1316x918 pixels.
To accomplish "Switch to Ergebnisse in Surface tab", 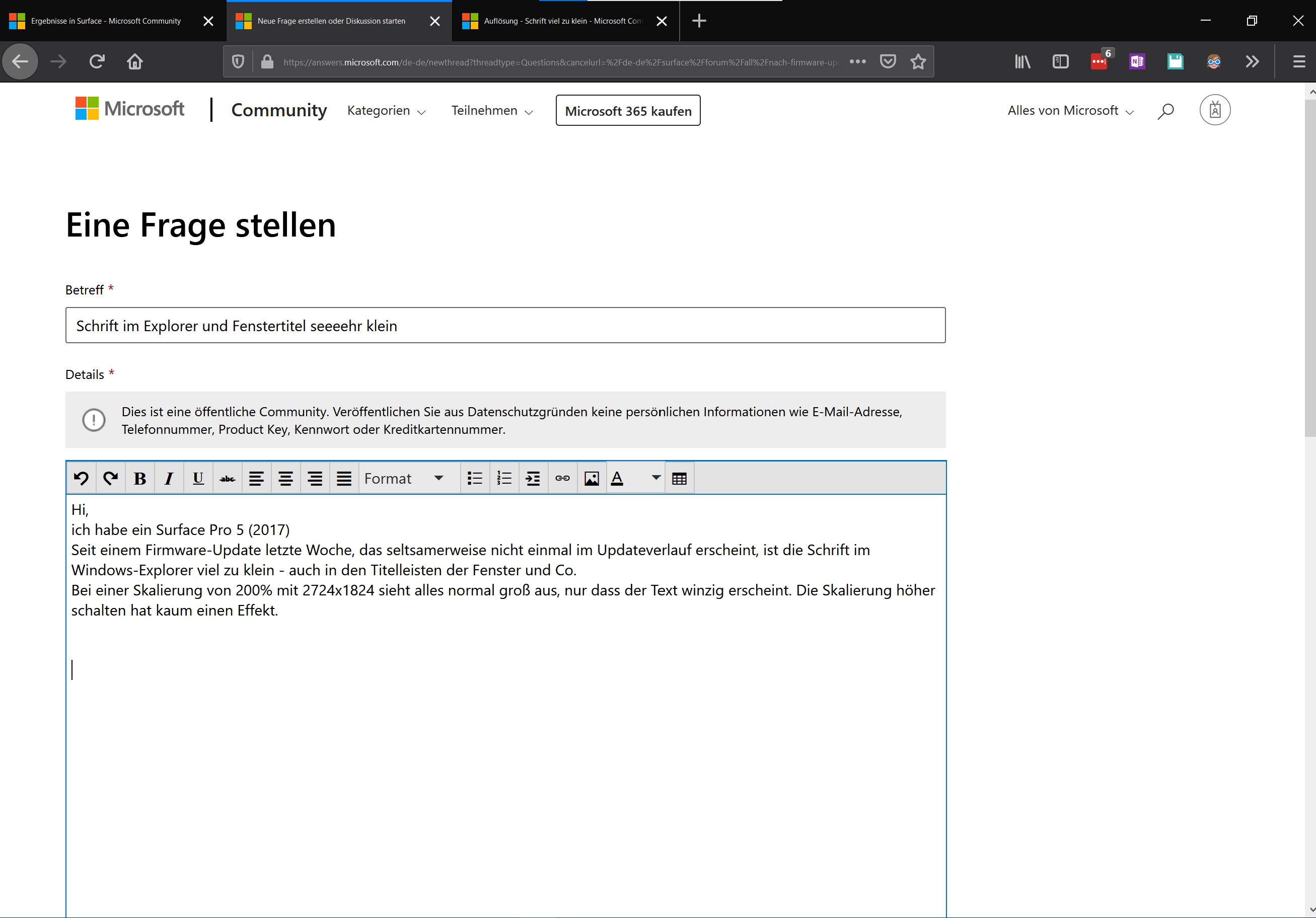I will (105, 21).
